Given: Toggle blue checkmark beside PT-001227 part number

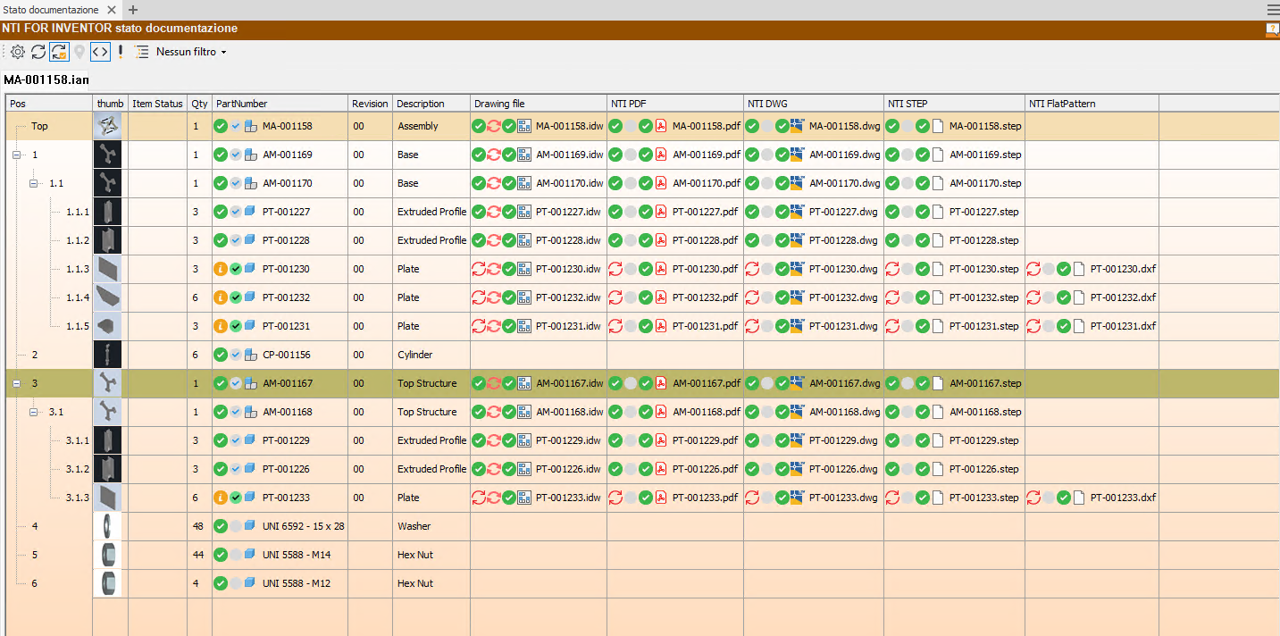Looking at the screenshot, I should click(236, 212).
